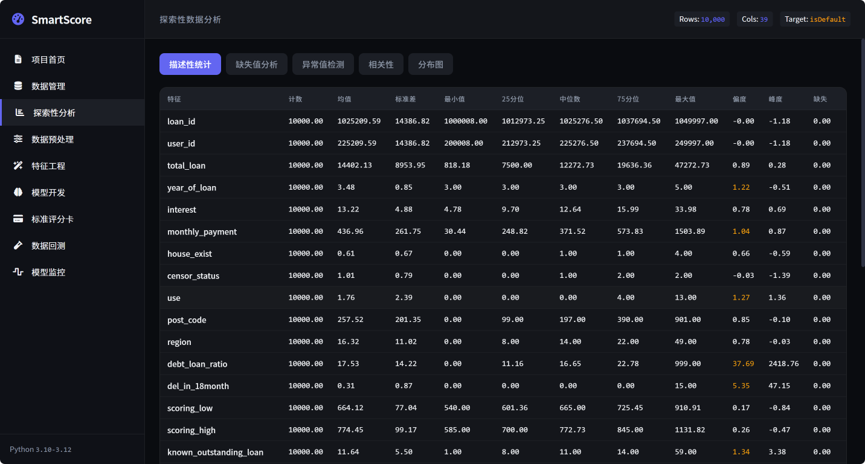Click the max value 47272.73
The width and height of the screenshot is (865, 464).
(692, 165)
